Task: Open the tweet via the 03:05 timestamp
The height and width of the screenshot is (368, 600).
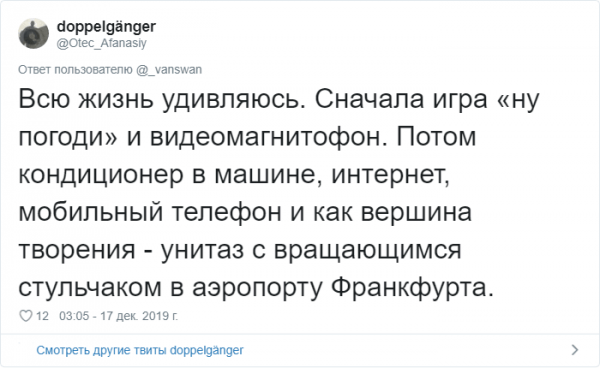Action: [x=74, y=316]
